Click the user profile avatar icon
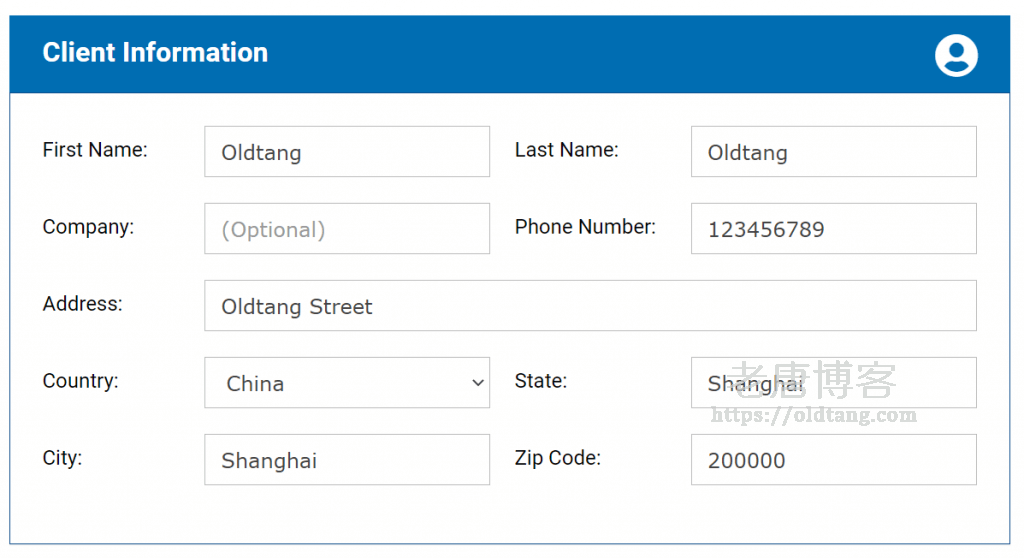Viewport: 1024px width, 558px height. point(956,55)
